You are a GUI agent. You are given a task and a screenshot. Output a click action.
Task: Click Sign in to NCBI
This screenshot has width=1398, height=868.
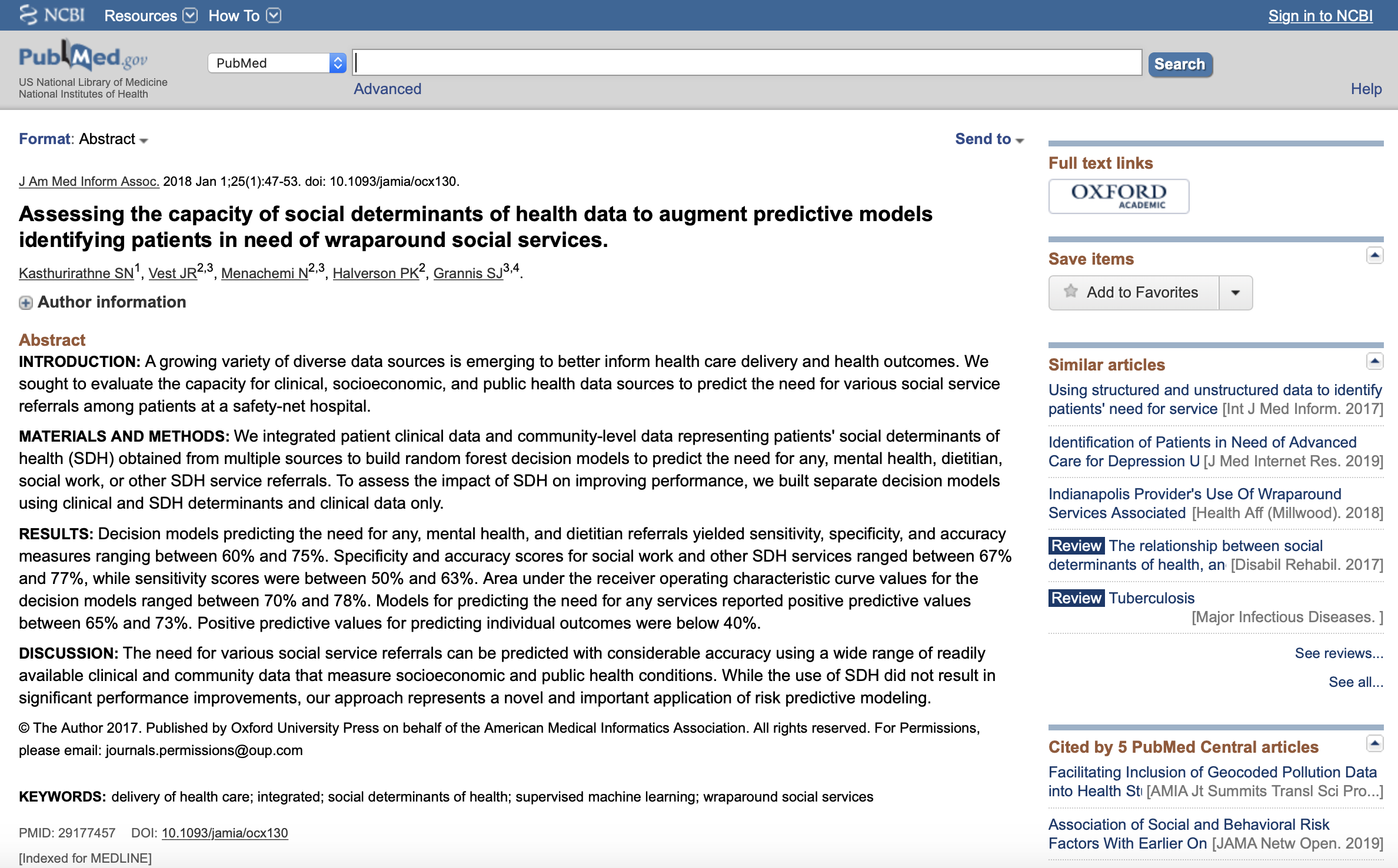pos(1320,16)
